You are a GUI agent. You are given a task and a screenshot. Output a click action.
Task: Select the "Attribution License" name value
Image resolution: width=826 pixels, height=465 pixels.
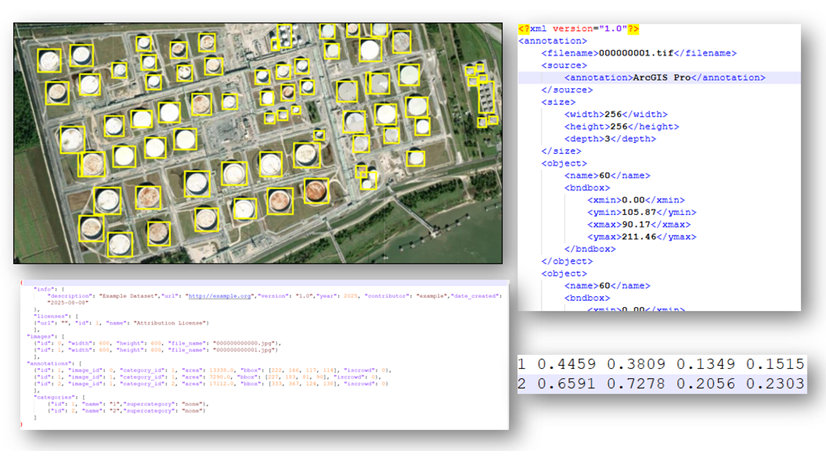(x=171, y=323)
